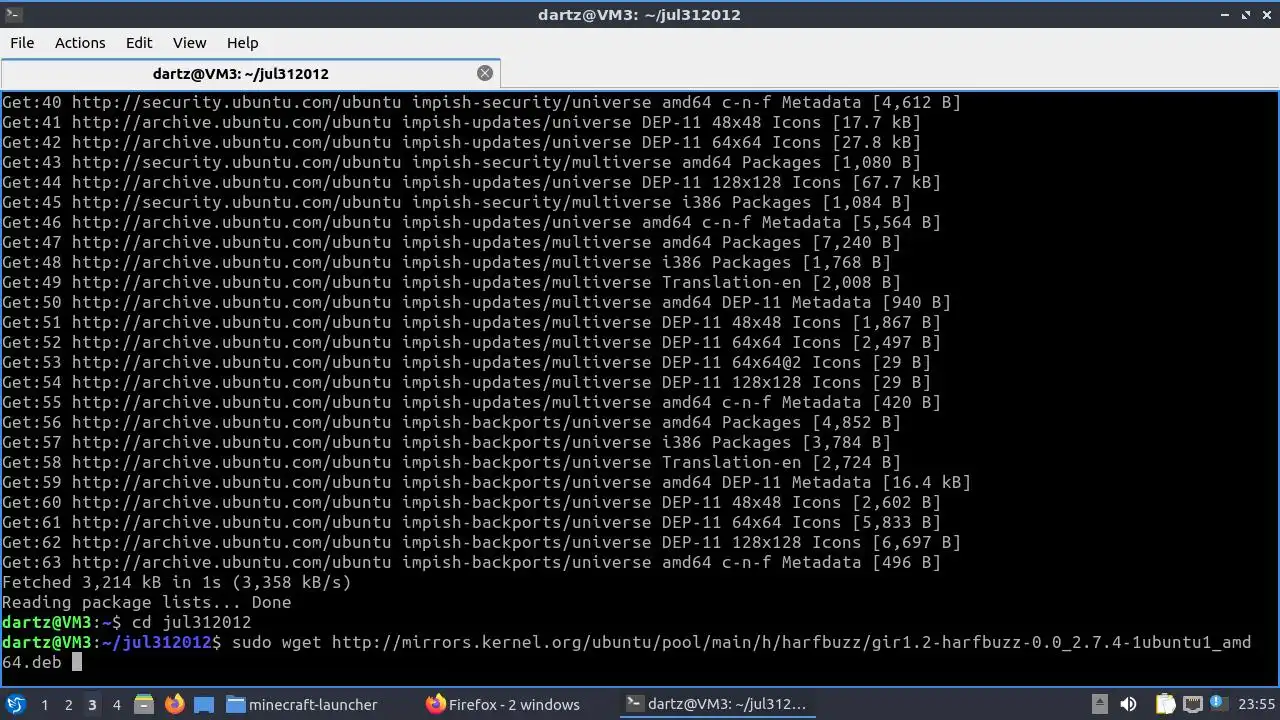Click the Get:47 amd64 Packages [7,240 B] line
Image resolution: width=1280 pixels, height=720 pixels.
click(x=452, y=242)
